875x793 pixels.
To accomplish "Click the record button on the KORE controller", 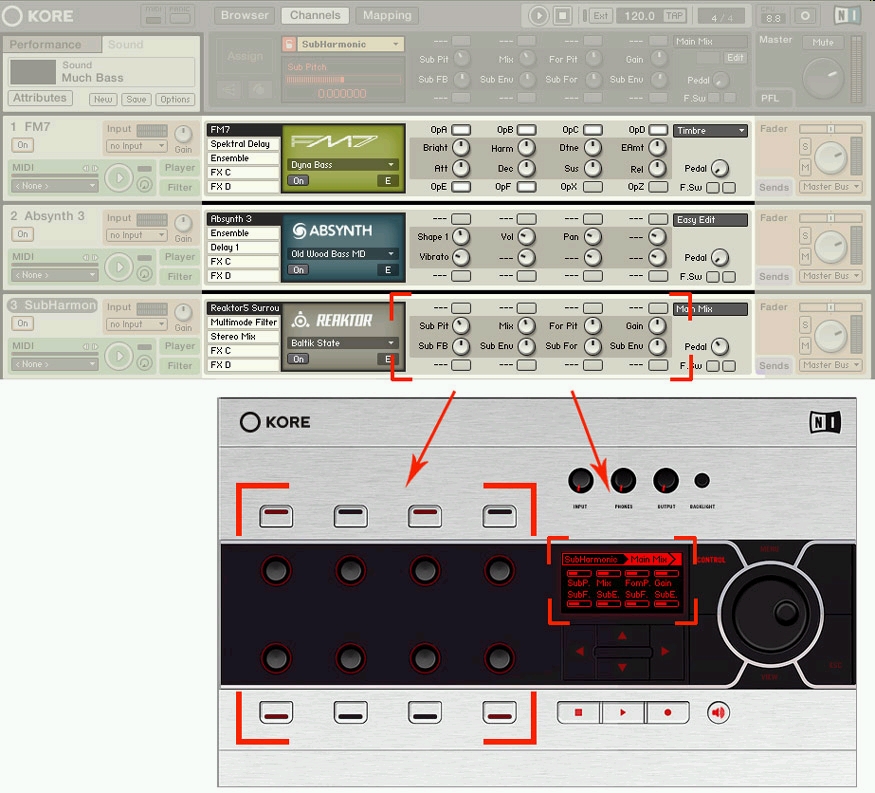I will 667,713.
